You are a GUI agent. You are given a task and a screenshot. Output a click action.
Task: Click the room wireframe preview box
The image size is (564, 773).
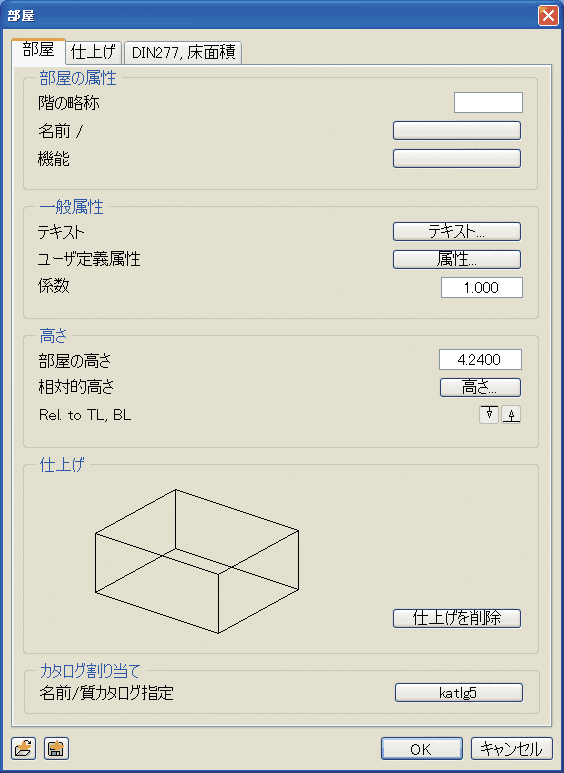coord(197,561)
